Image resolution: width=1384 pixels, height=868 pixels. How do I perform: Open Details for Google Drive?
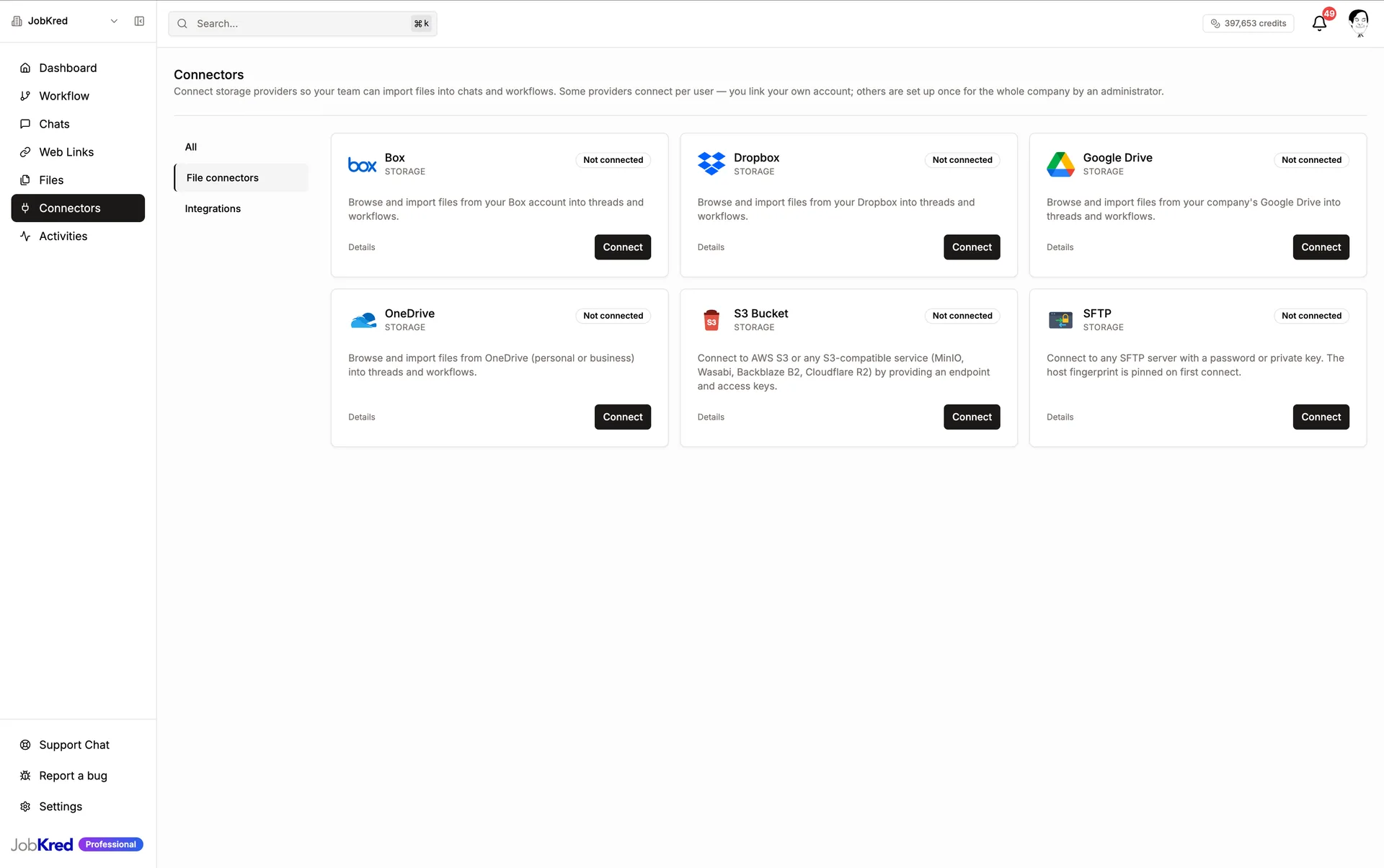pos(1060,247)
